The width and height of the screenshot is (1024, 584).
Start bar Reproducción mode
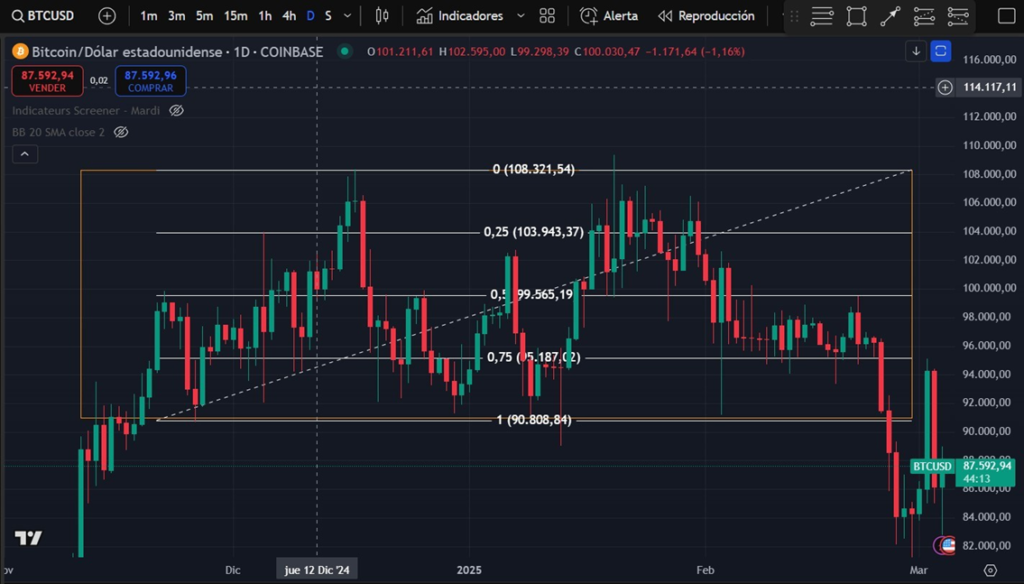[706, 16]
